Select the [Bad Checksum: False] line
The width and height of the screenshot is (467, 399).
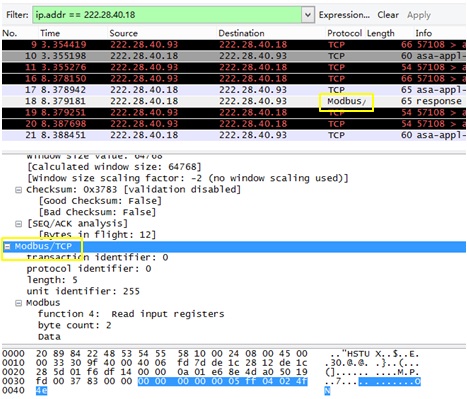click(x=97, y=212)
